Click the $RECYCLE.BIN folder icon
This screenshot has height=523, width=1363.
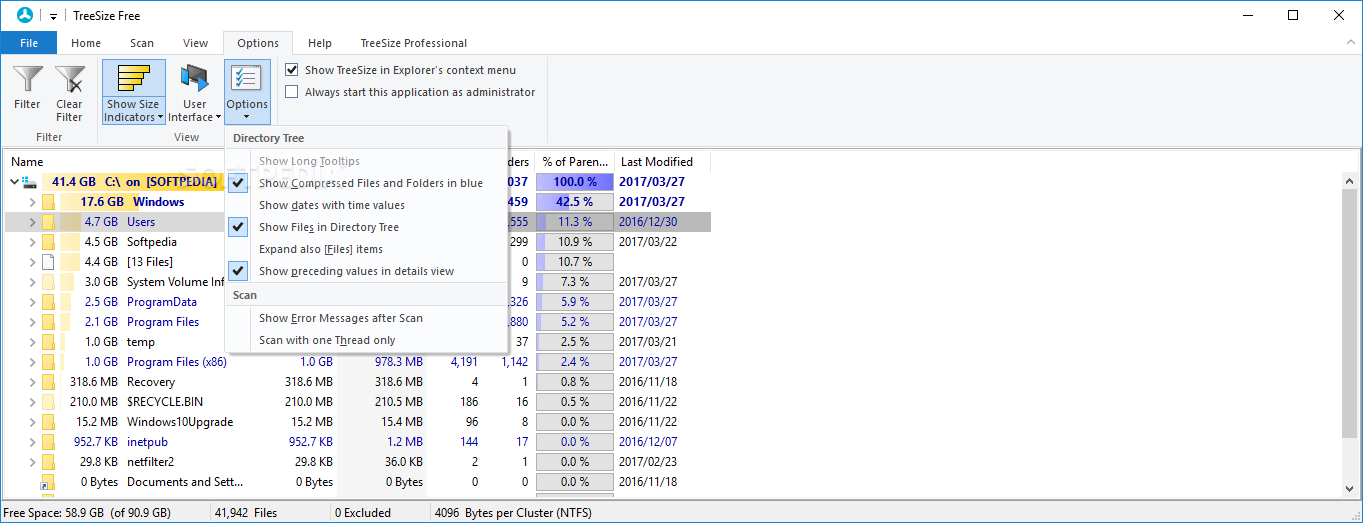tap(47, 402)
